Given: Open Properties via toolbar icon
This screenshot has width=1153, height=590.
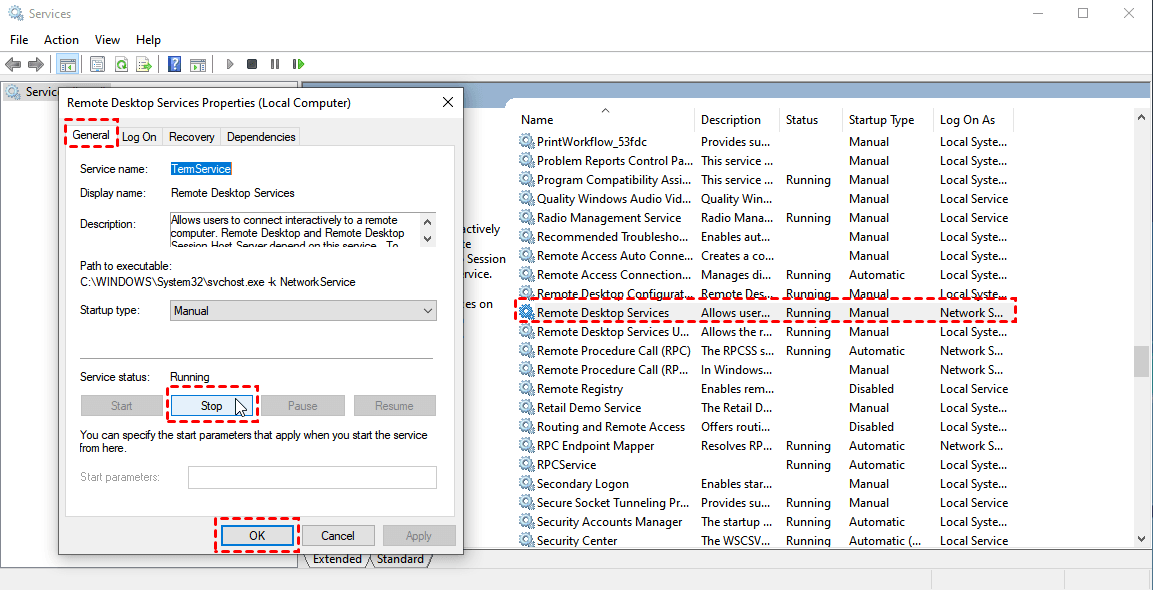Looking at the screenshot, I should pos(97,64).
